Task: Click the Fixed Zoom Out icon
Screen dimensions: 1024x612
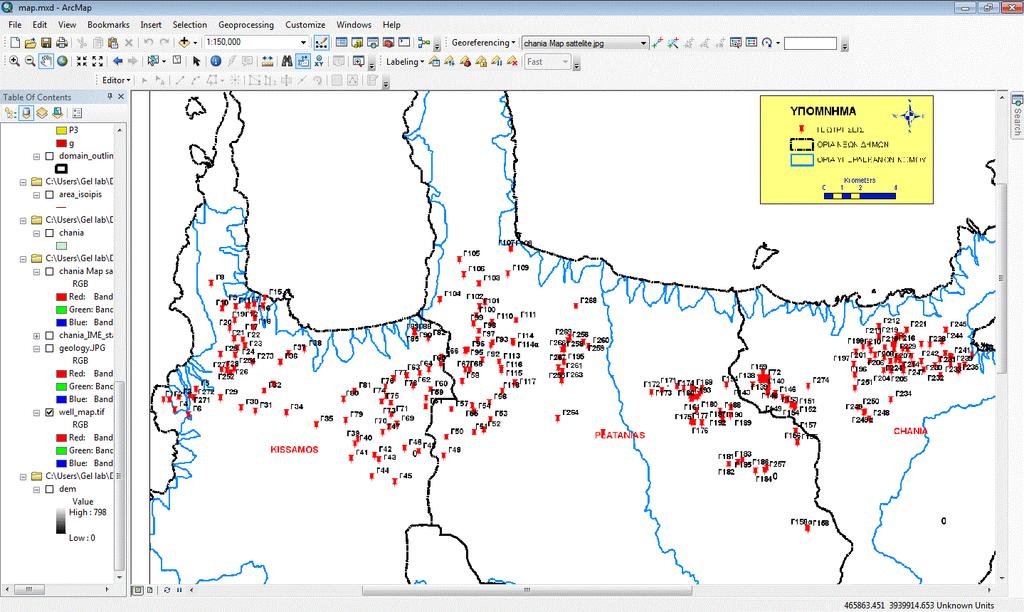Action: [x=97, y=61]
